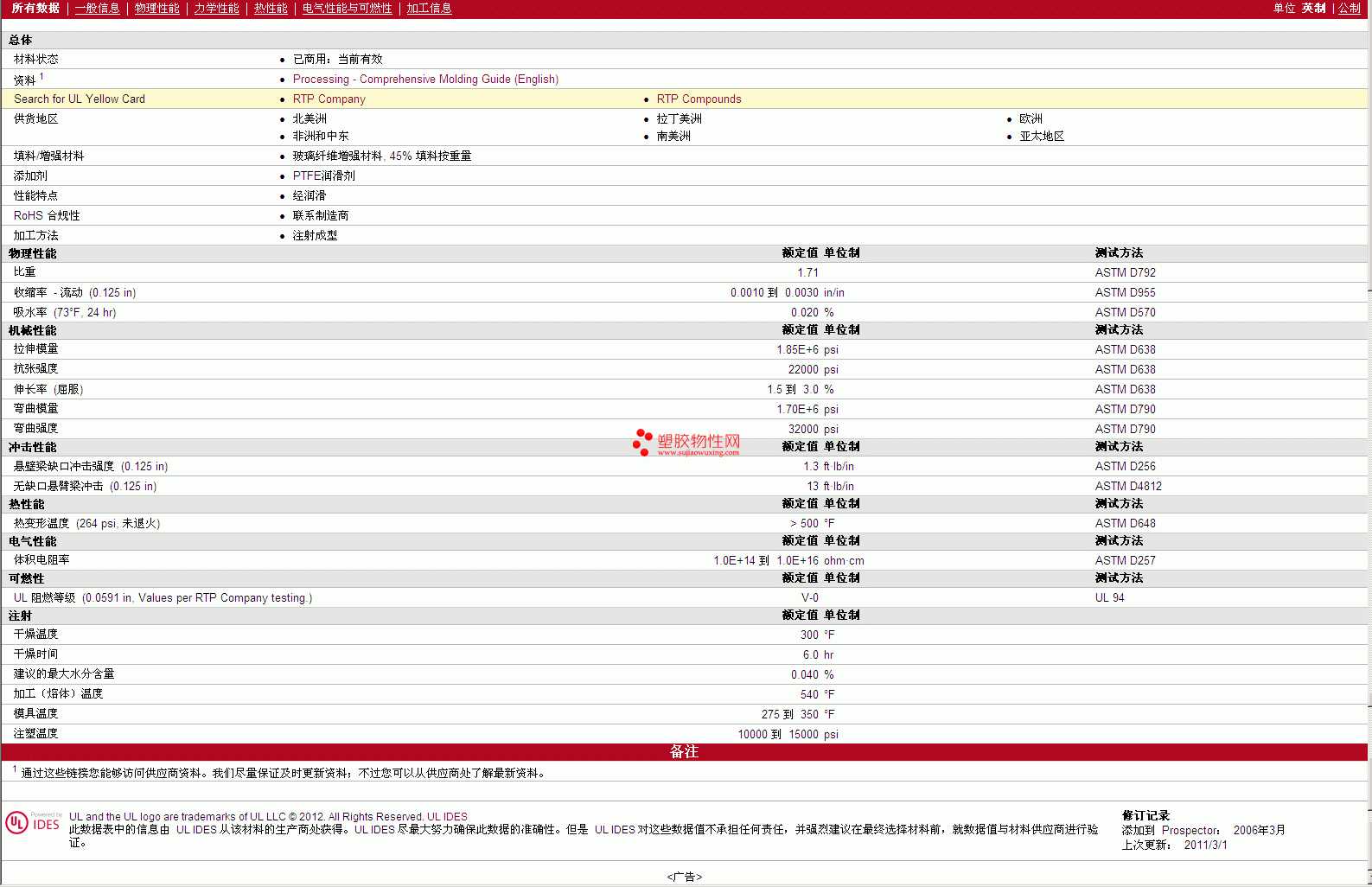Click the ASTM D4812 test method
1372x887 pixels.
(1128, 487)
